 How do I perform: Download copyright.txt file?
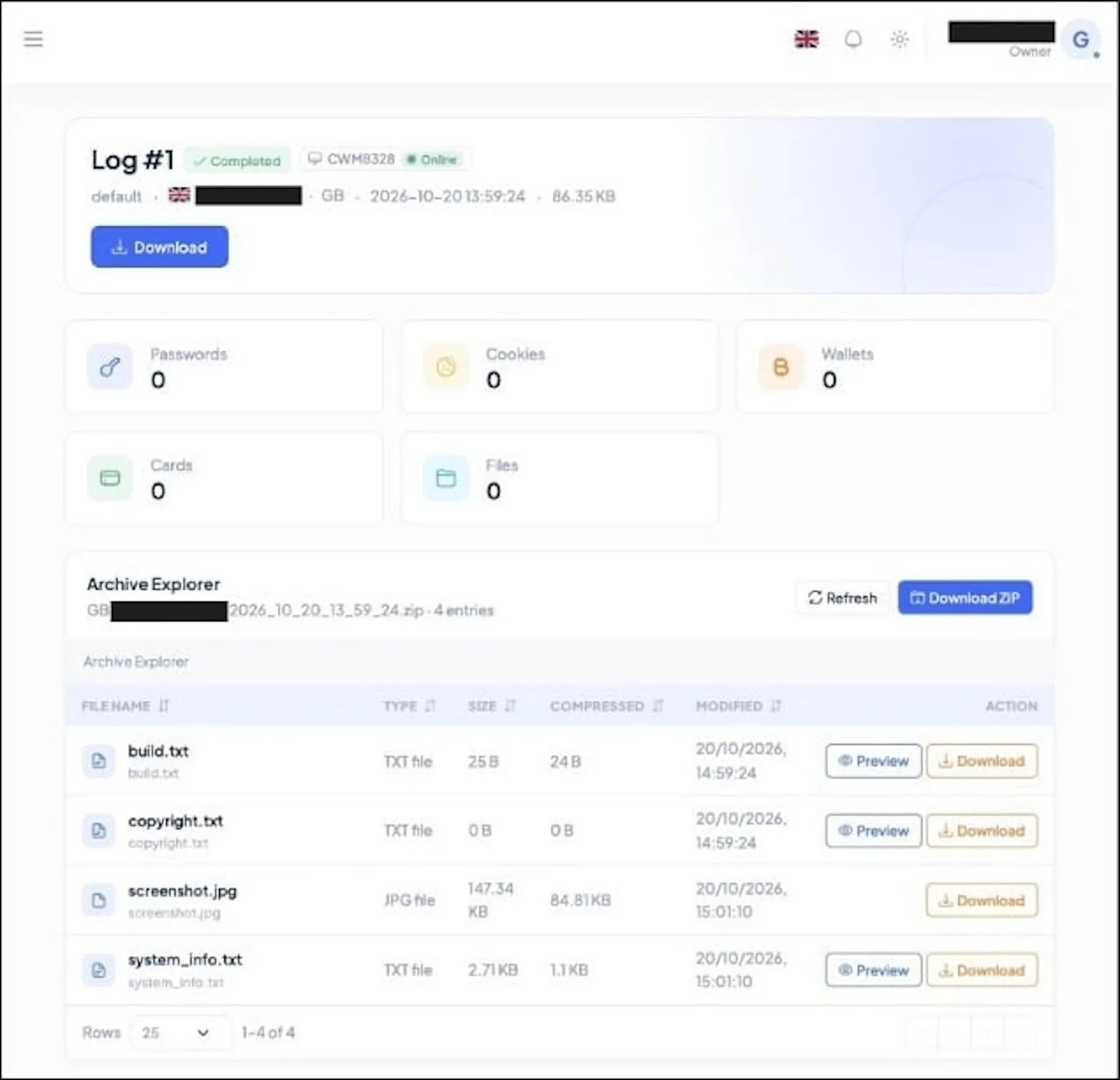pos(982,830)
